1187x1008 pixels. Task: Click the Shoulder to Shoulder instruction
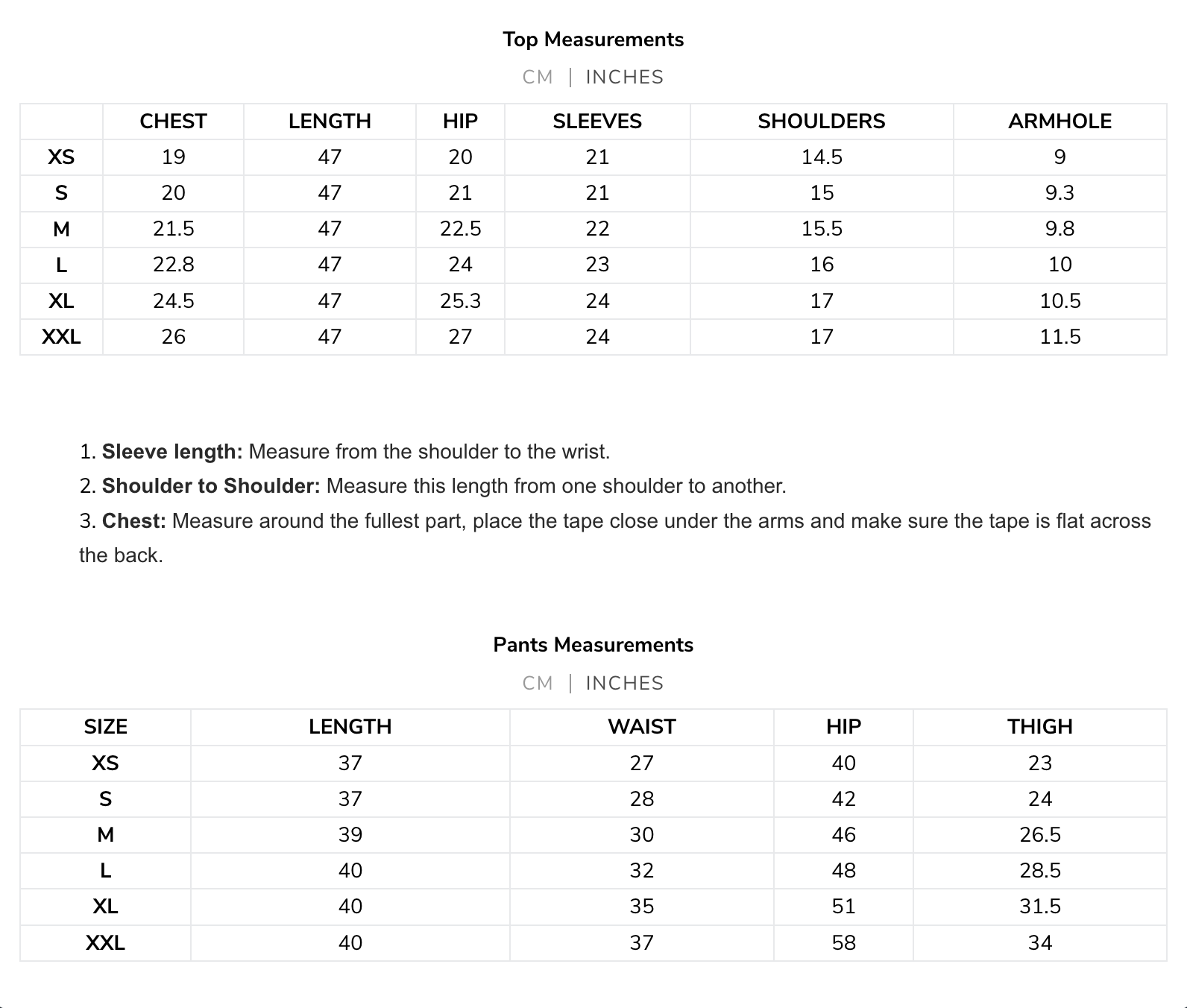click(x=432, y=486)
